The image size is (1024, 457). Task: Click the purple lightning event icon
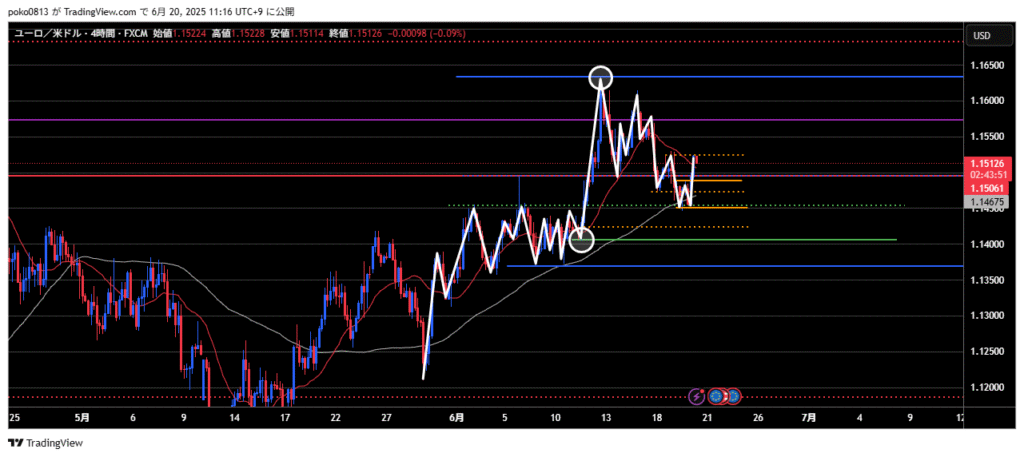point(698,397)
